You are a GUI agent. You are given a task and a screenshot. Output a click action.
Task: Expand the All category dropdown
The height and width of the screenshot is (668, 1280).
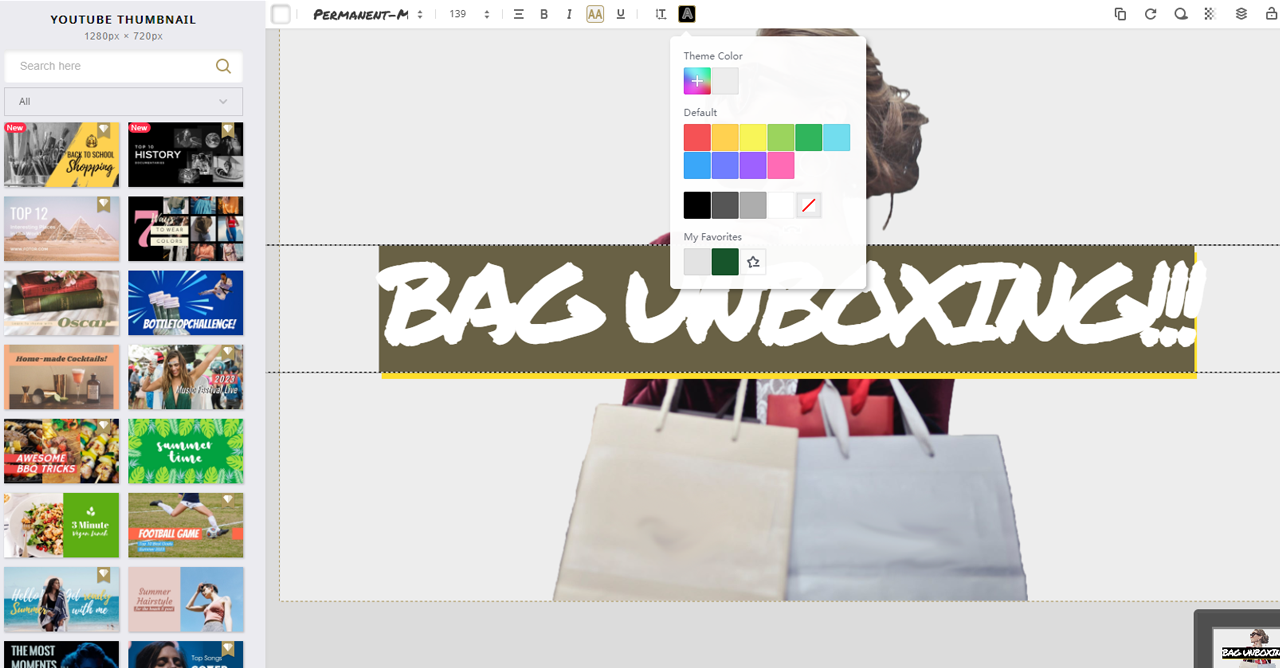(x=124, y=101)
